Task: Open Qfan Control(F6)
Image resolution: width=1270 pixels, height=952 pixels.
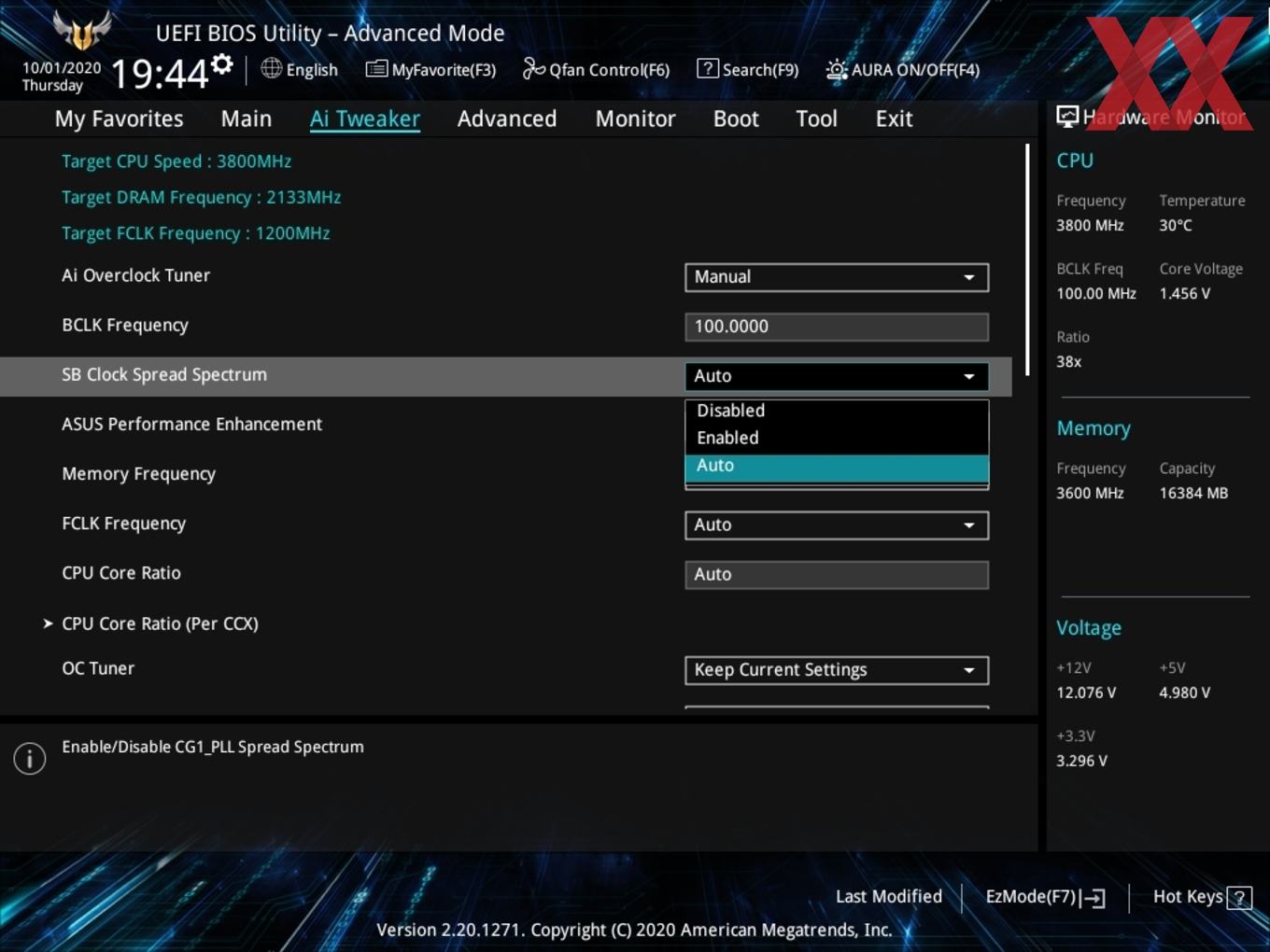Action: click(596, 69)
